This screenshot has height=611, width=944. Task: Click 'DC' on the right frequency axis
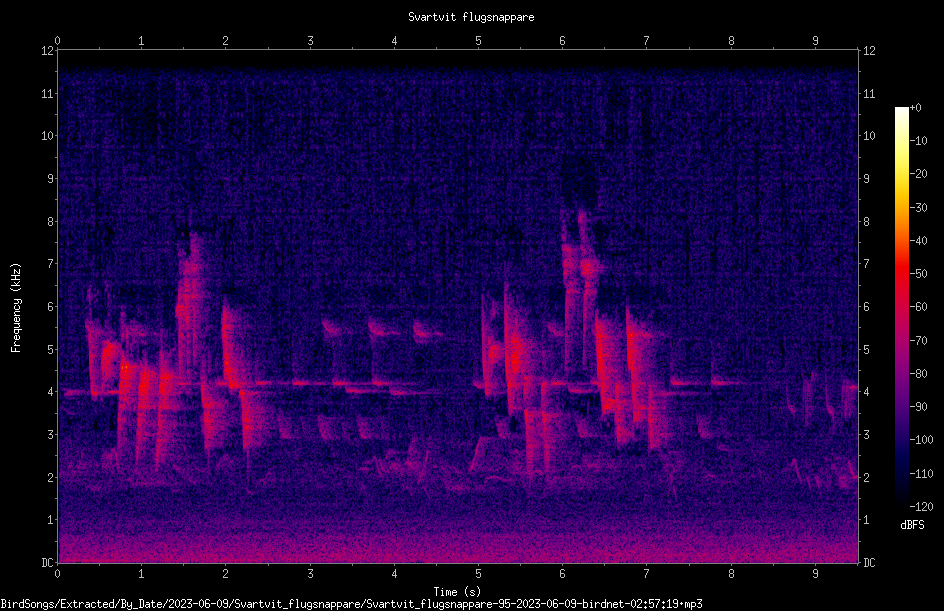click(x=869, y=563)
